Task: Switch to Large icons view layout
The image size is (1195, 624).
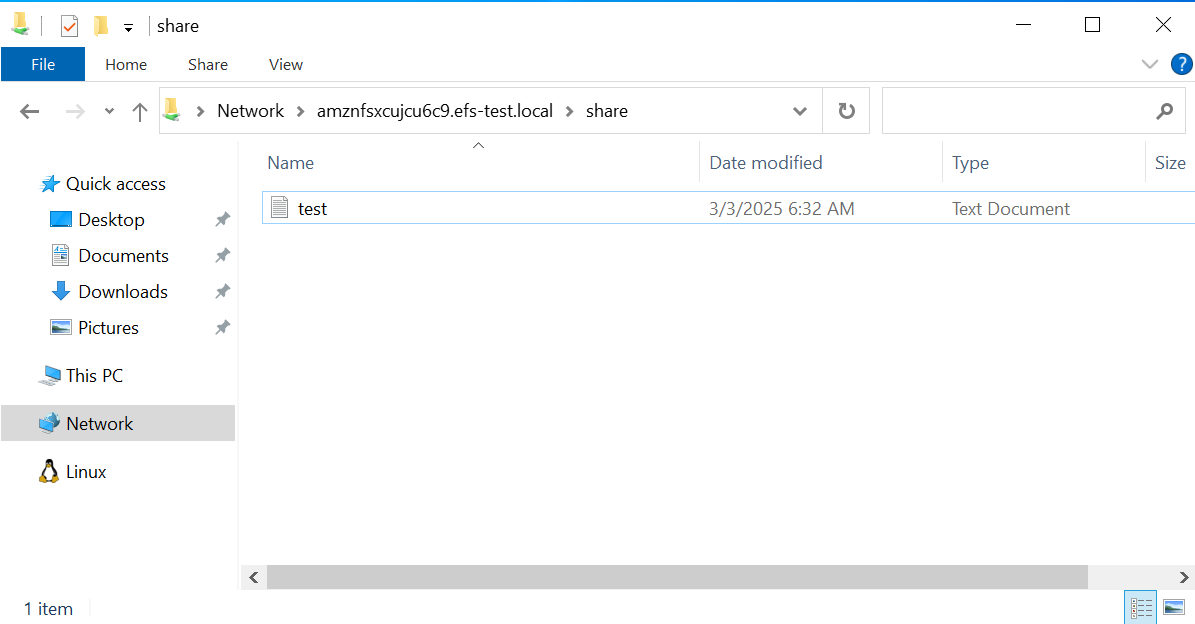Action: (x=1174, y=607)
